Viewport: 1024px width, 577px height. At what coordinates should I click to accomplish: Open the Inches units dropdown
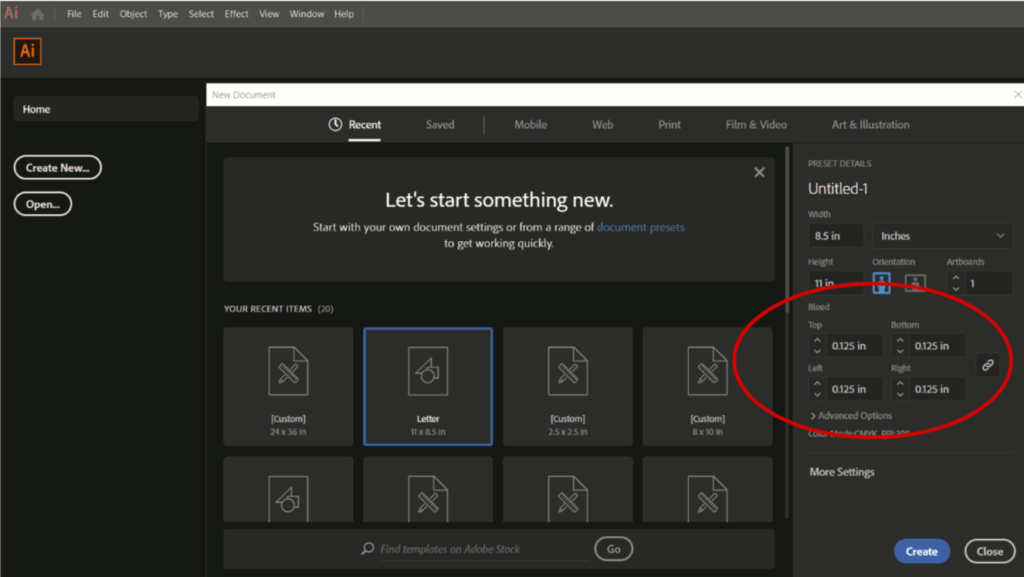[x=941, y=235]
